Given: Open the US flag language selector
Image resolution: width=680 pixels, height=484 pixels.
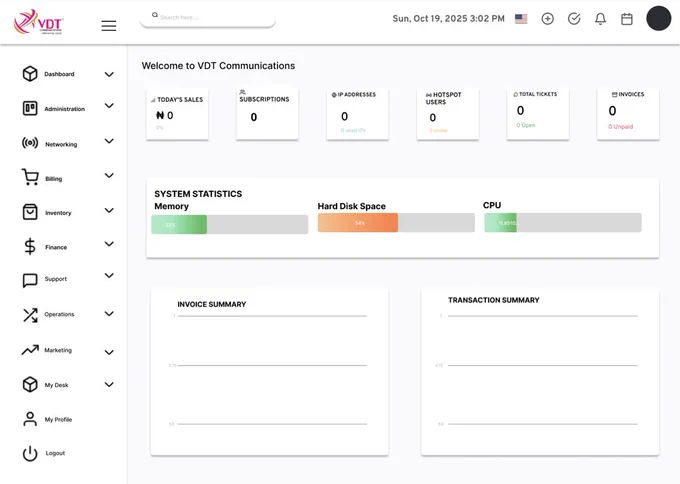Looking at the screenshot, I should (x=521, y=19).
